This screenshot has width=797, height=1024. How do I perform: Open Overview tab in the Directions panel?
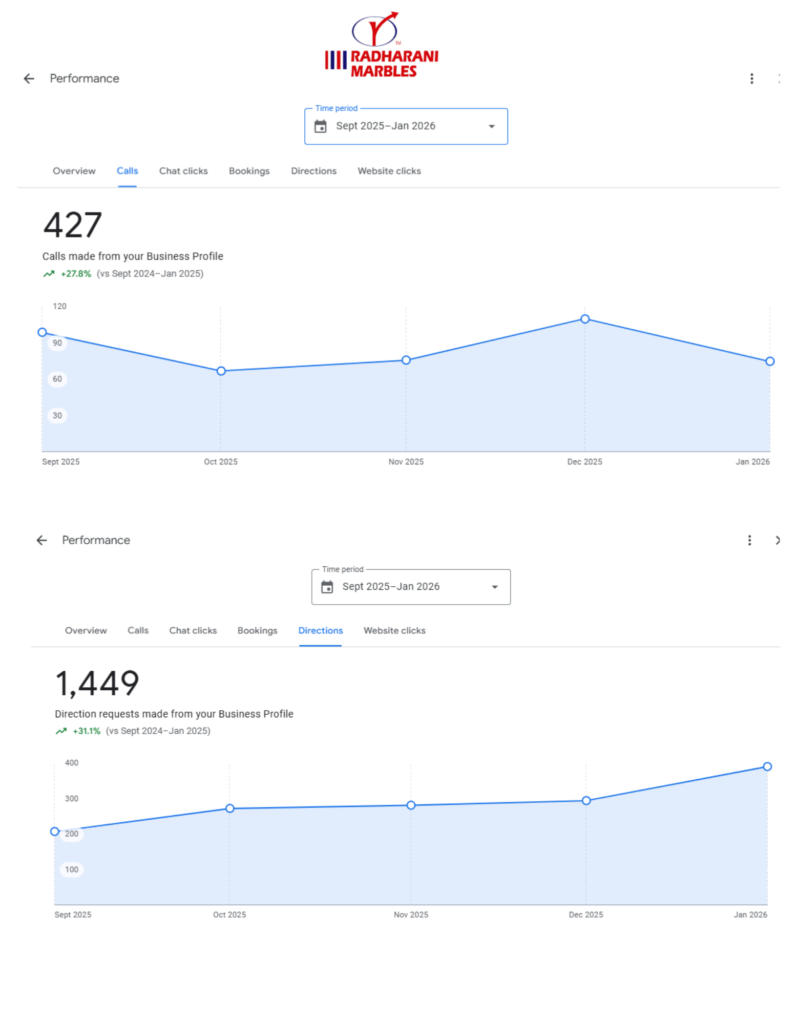[86, 630]
